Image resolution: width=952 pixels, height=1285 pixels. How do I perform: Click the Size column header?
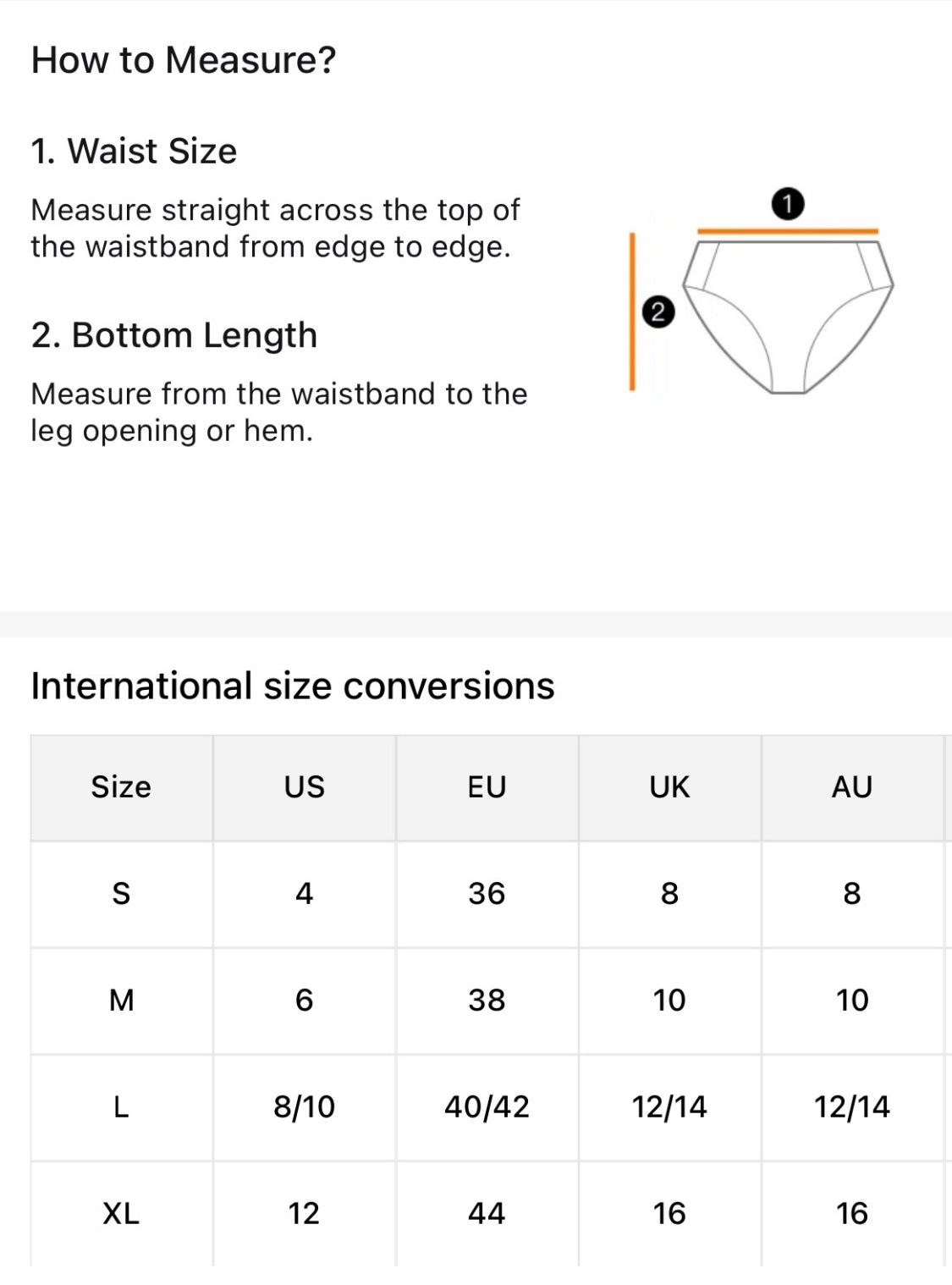pyautogui.click(x=121, y=787)
